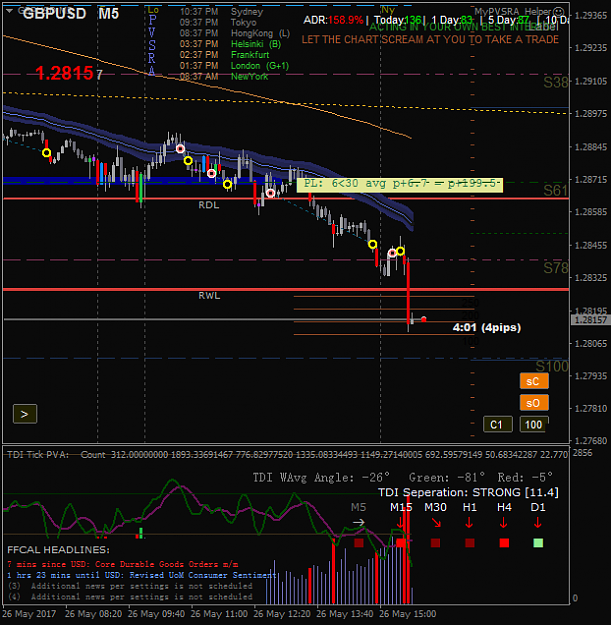Open the small triangle menu before GBPUSD
The width and height of the screenshot is (611, 625).
click(x=9, y=11)
